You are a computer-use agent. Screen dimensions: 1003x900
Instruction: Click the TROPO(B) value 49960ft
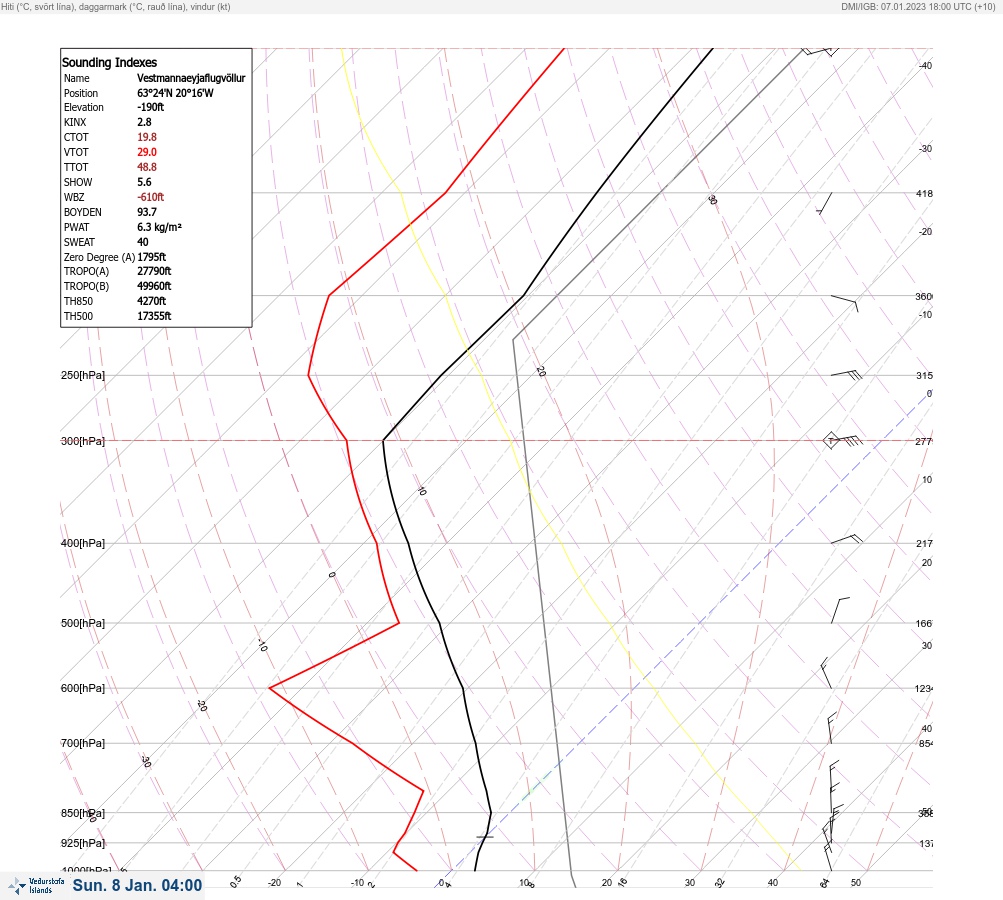coord(154,286)
